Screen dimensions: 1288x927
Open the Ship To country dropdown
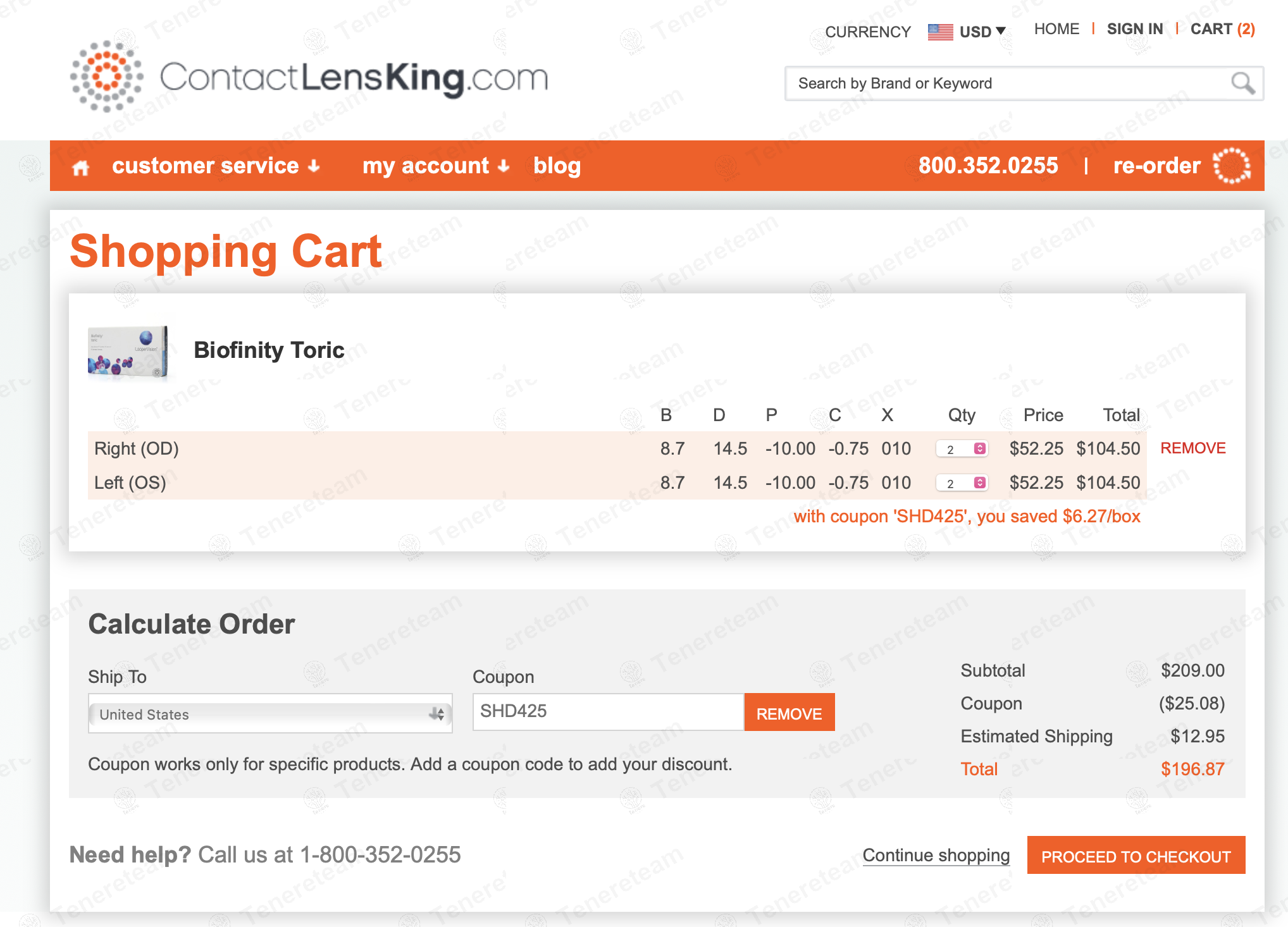coord(270,715)
